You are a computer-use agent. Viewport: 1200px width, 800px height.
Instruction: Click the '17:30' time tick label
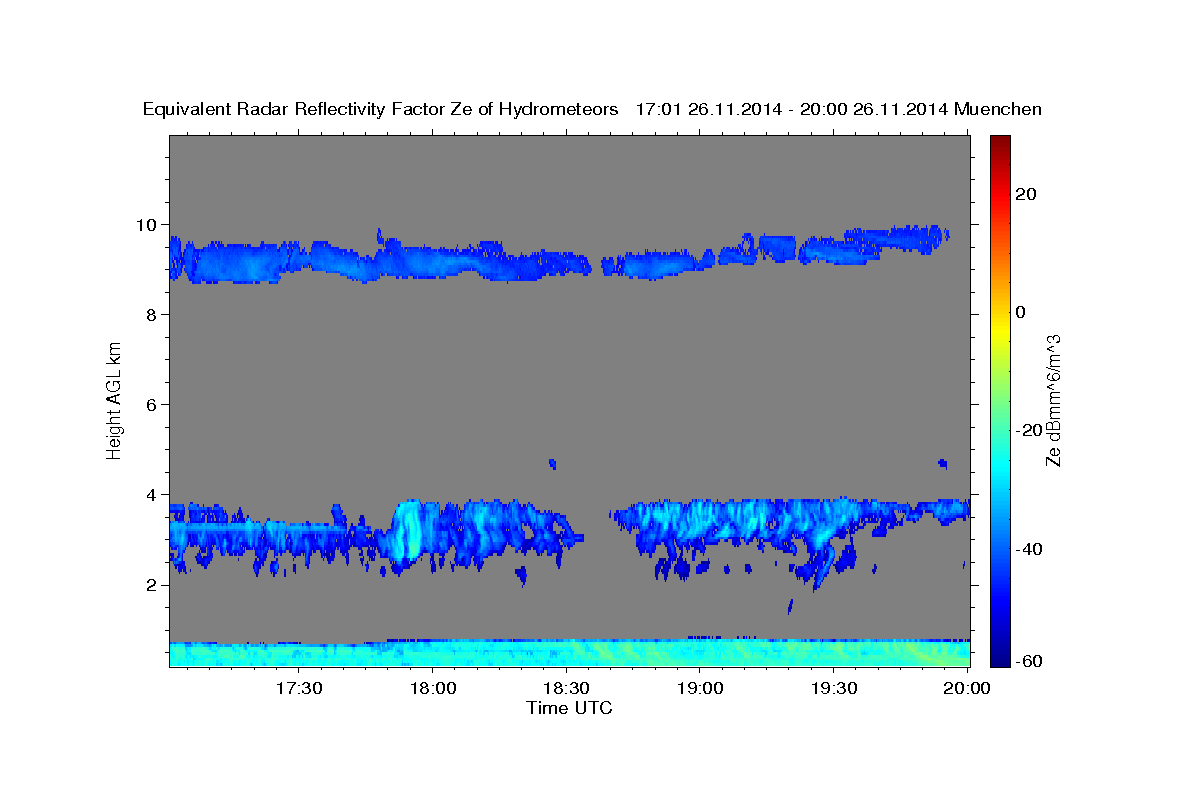tap(298, 688)
